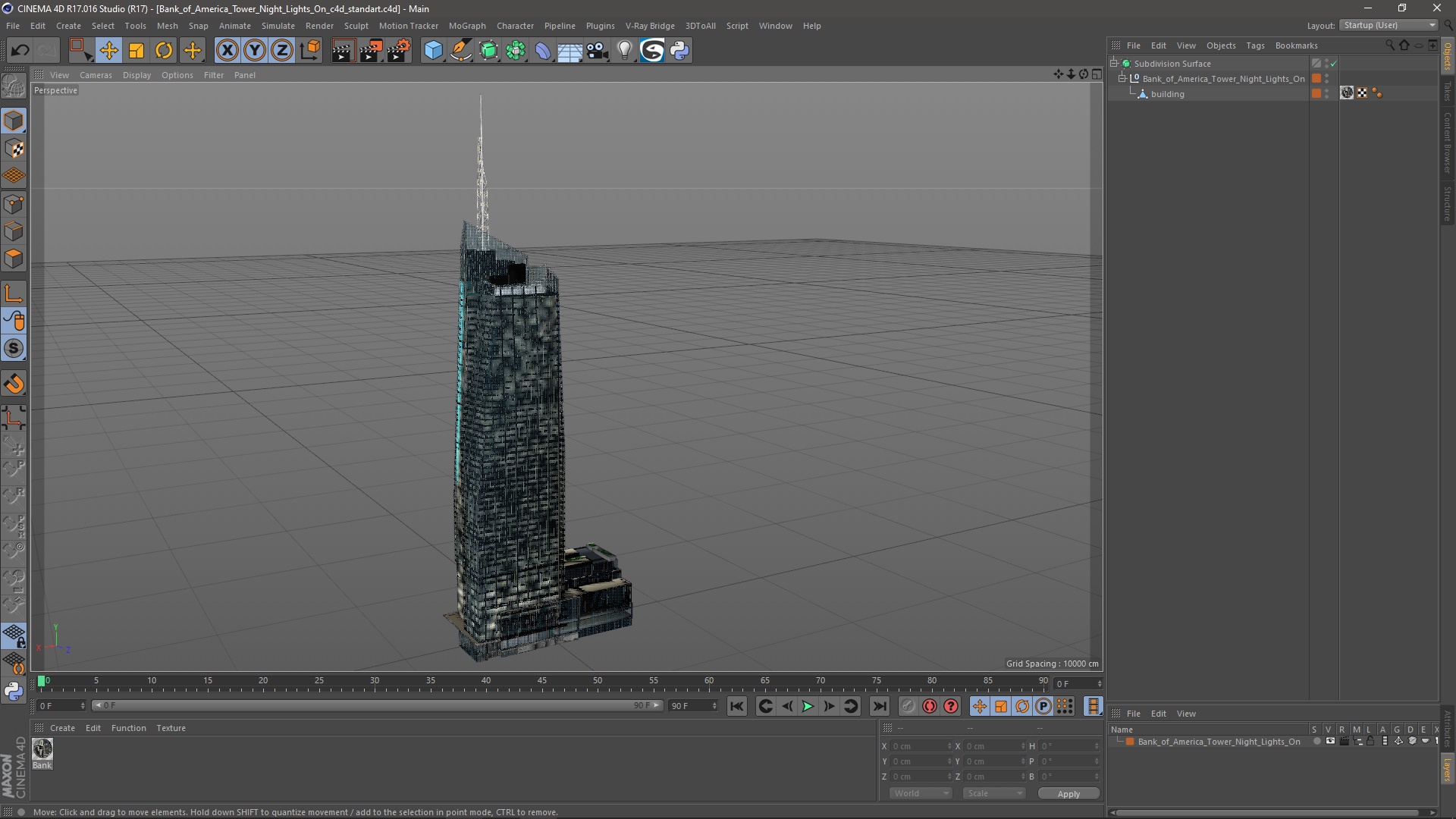Select the Live Selection tool

tap(80, 51)
